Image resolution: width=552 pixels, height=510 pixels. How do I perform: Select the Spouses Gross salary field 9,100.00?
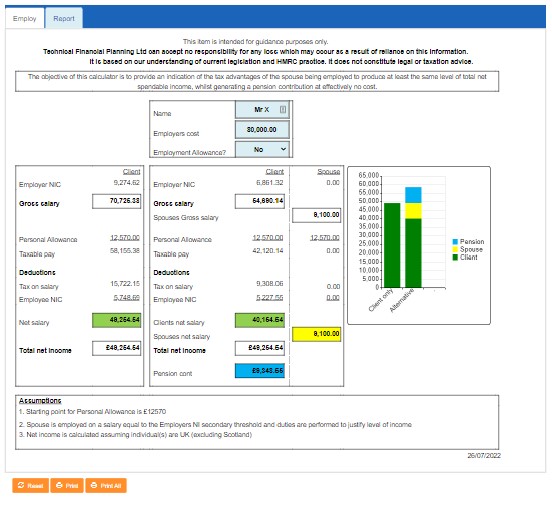click(316, 215)
